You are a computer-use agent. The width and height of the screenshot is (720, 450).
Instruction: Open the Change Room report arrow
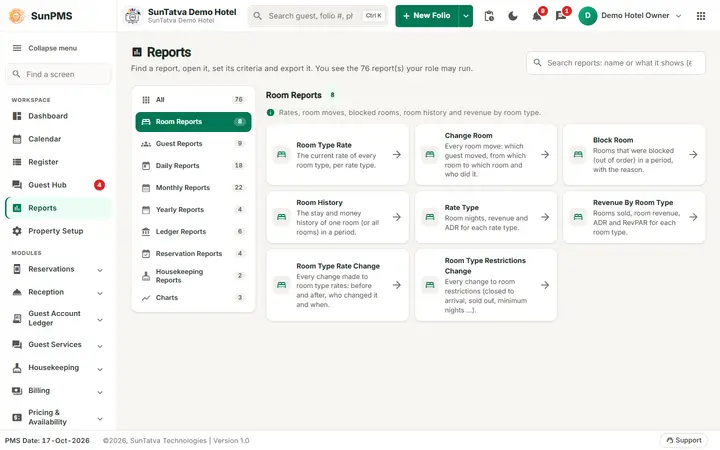(545, 155)
